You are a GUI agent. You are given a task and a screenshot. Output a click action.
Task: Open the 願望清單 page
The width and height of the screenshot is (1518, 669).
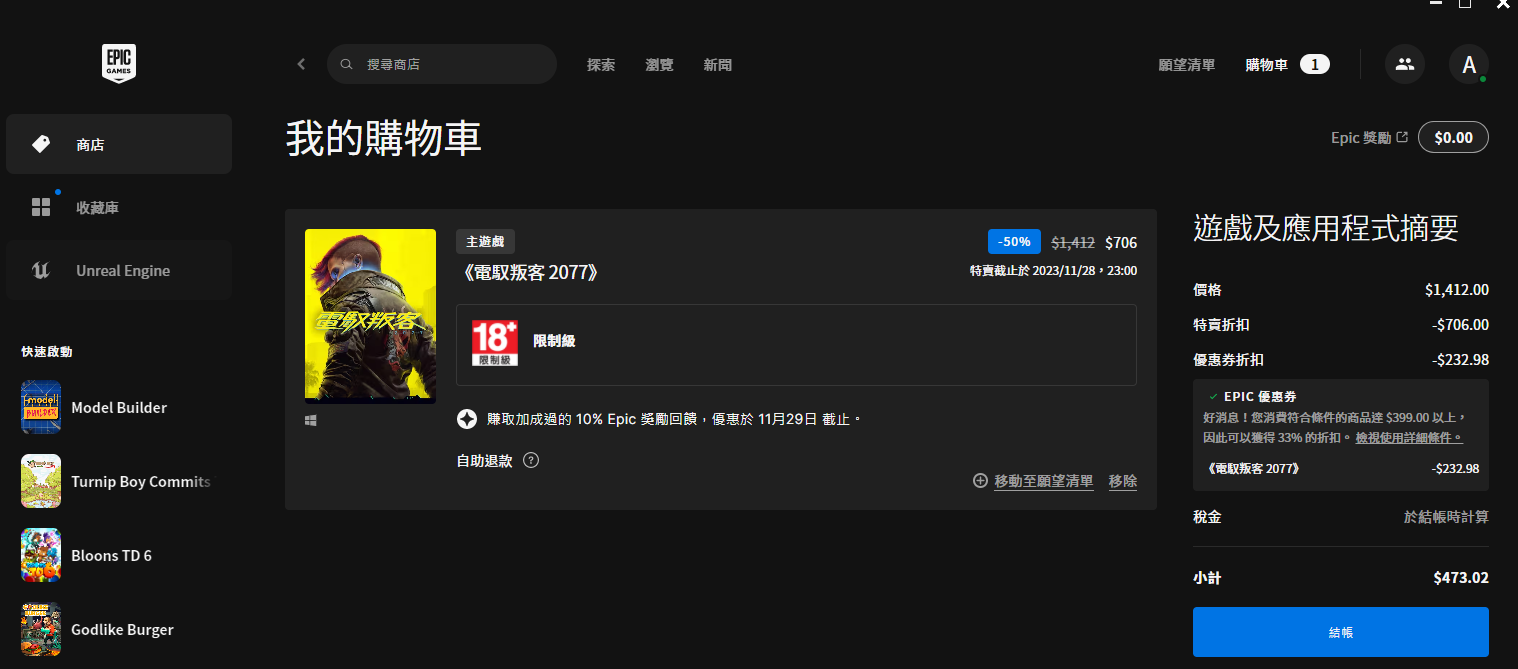point(1187,64)
